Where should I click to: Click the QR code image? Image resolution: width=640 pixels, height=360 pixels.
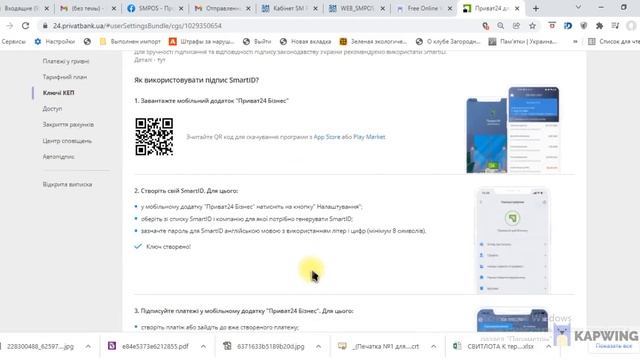pyautogui.click(x=154, y=137)
